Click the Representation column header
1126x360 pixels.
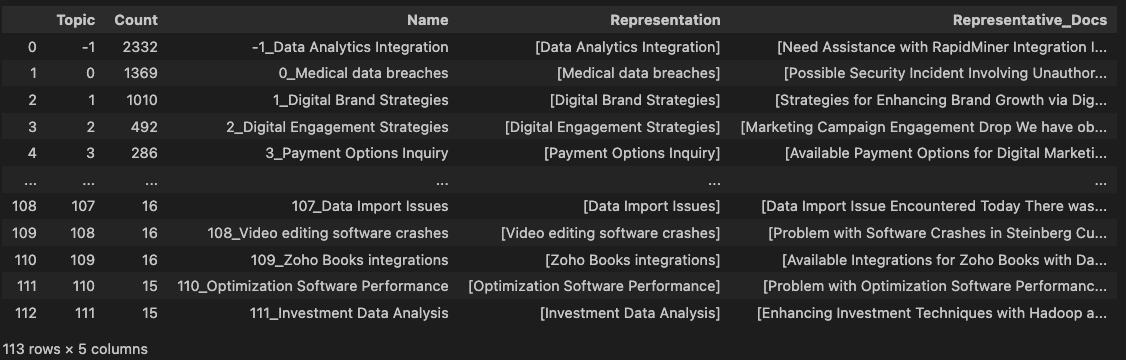pos(665,20)
